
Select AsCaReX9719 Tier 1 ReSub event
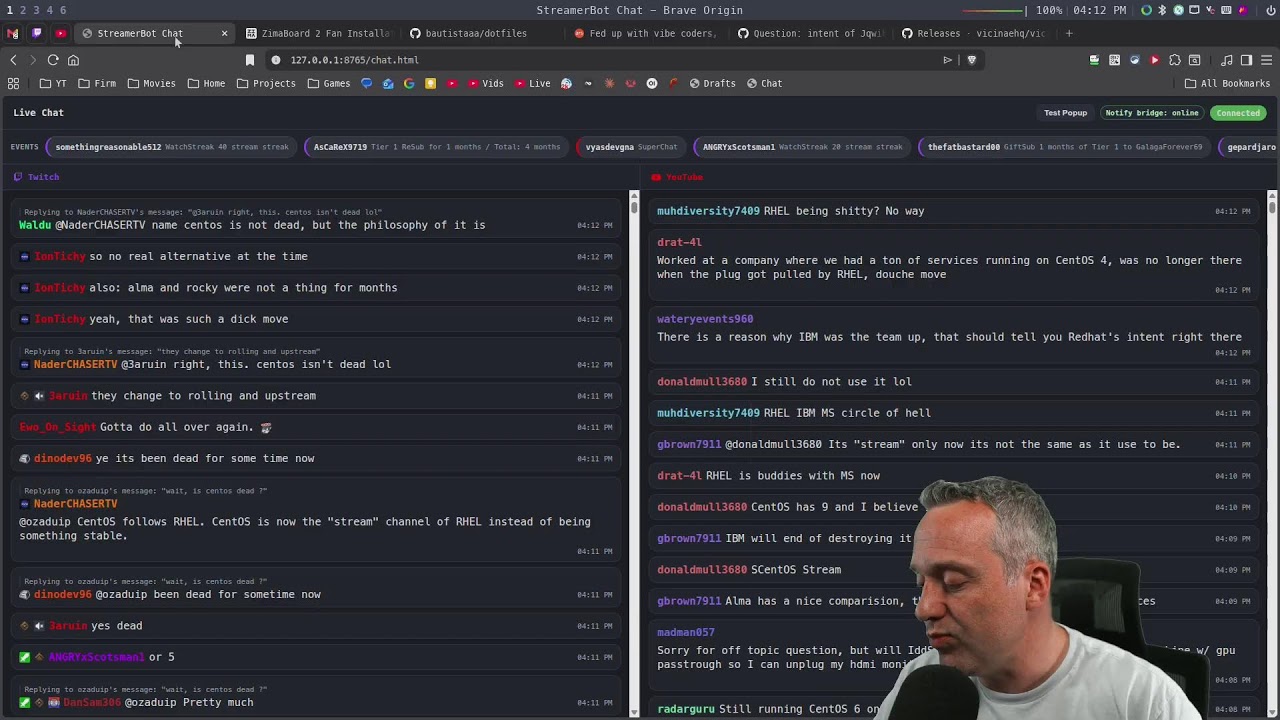coord(437,147)
